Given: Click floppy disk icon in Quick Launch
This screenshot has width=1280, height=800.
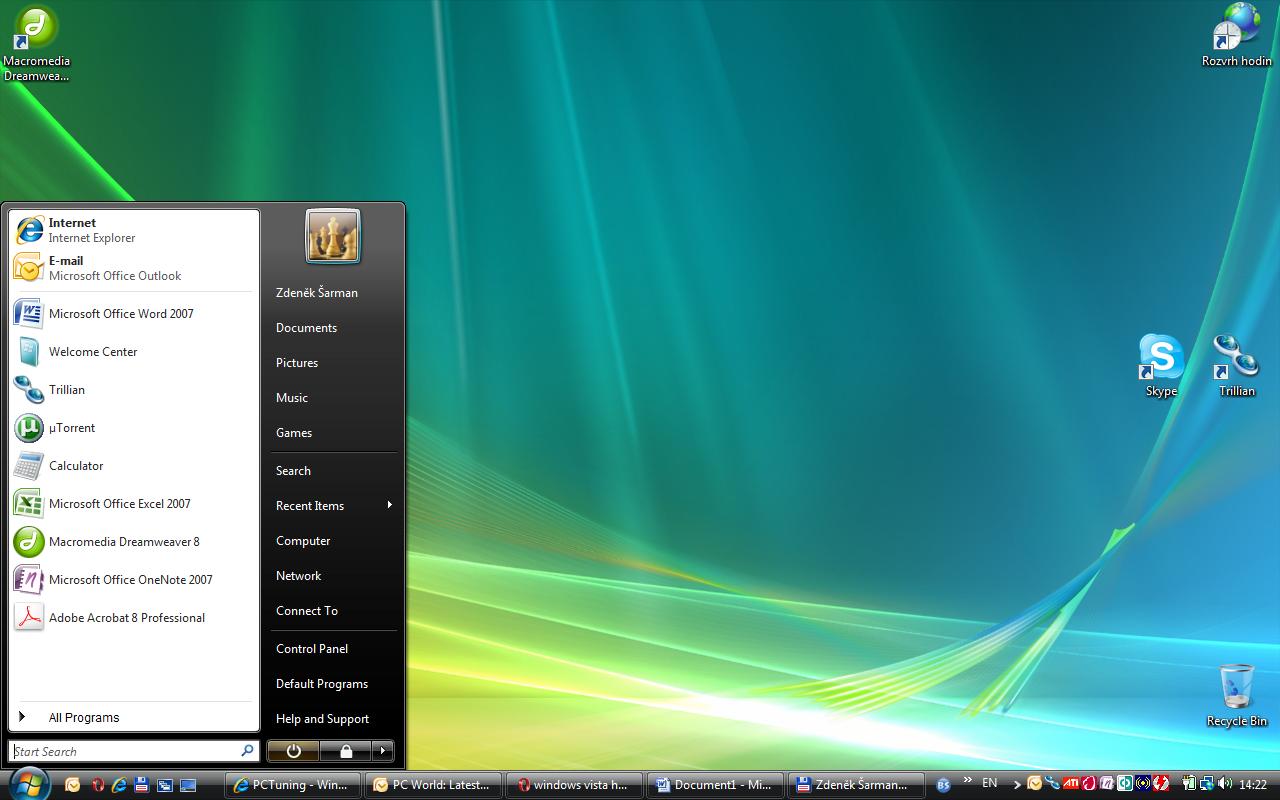Looking at the screenshot, I should tap(142, 785).
